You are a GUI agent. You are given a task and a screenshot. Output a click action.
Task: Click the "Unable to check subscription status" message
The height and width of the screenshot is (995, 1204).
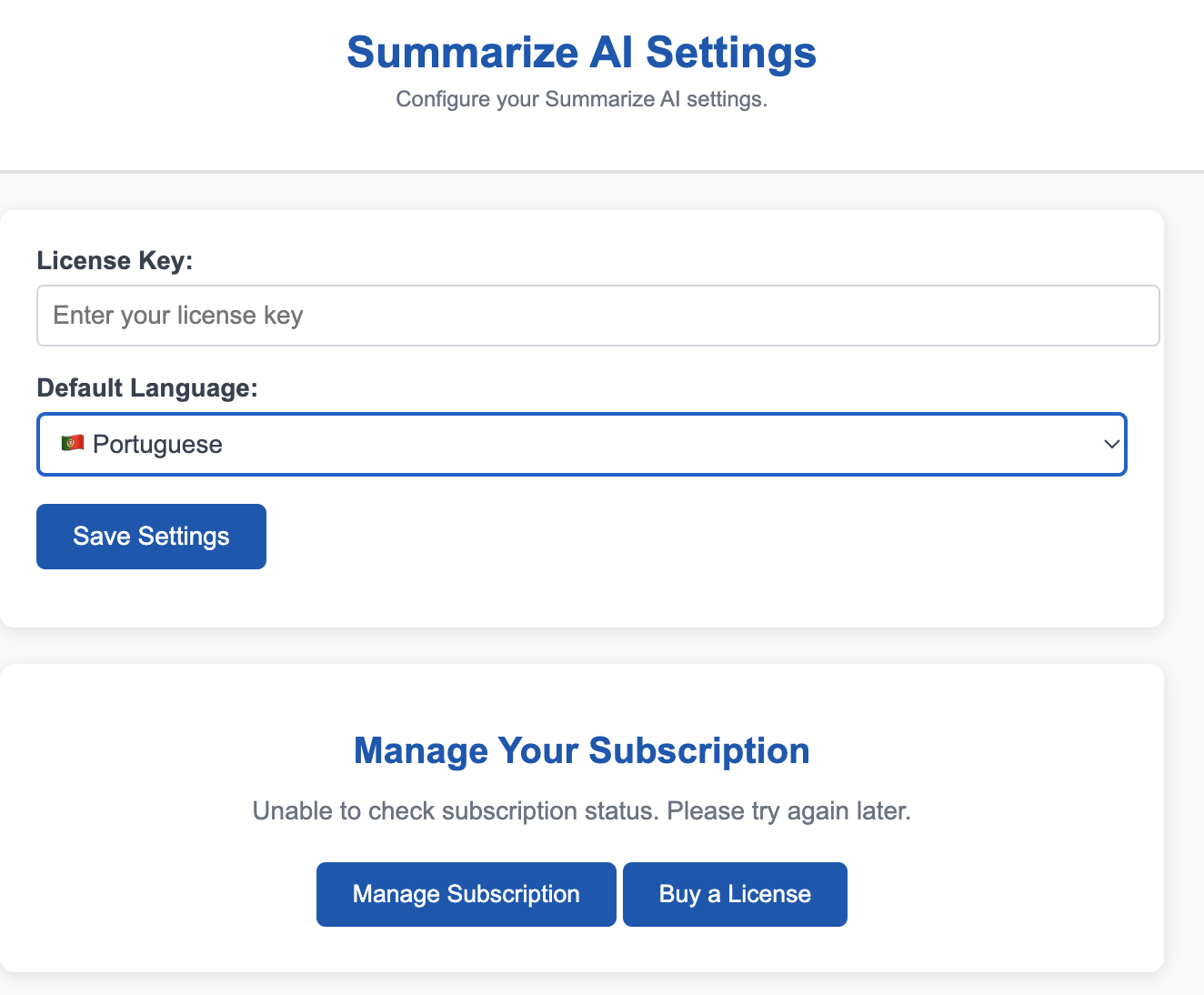(x=455, y=810)
